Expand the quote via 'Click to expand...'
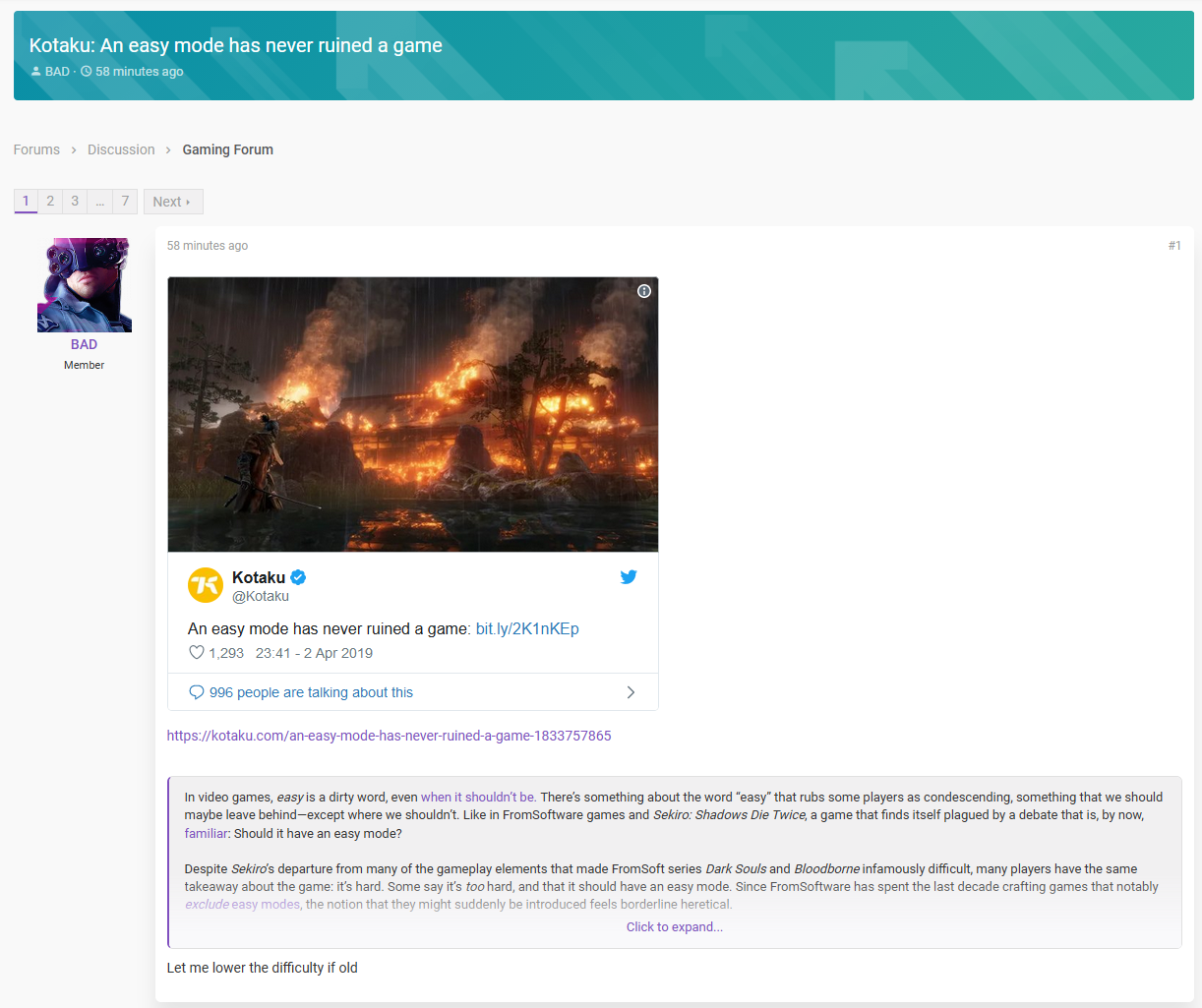 [x=675, y=927]
